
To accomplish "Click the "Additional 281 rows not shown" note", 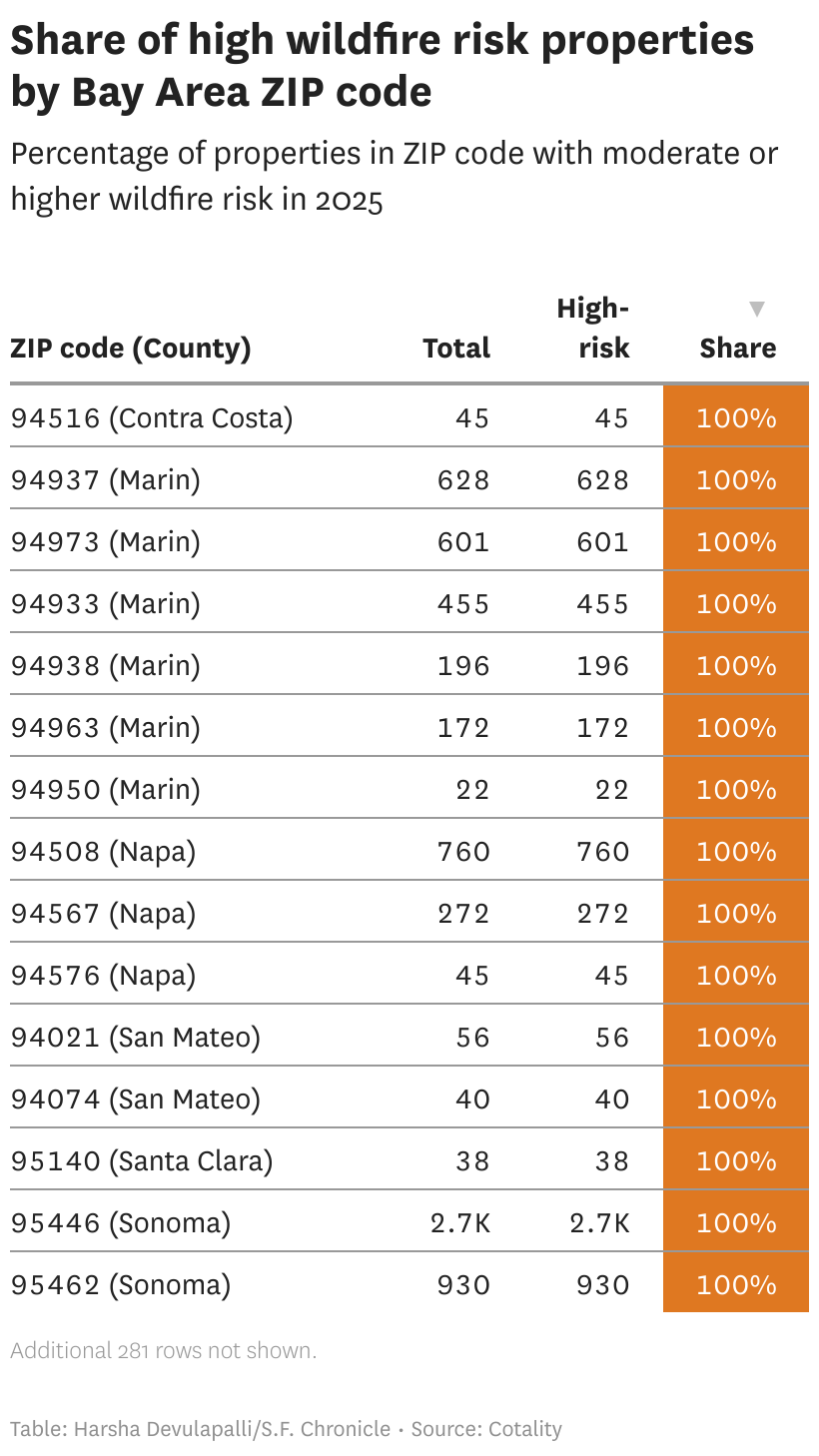I will tap(164, 1350).
